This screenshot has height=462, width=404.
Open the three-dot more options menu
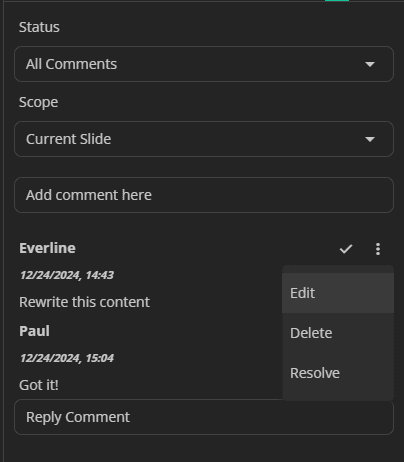378,249
